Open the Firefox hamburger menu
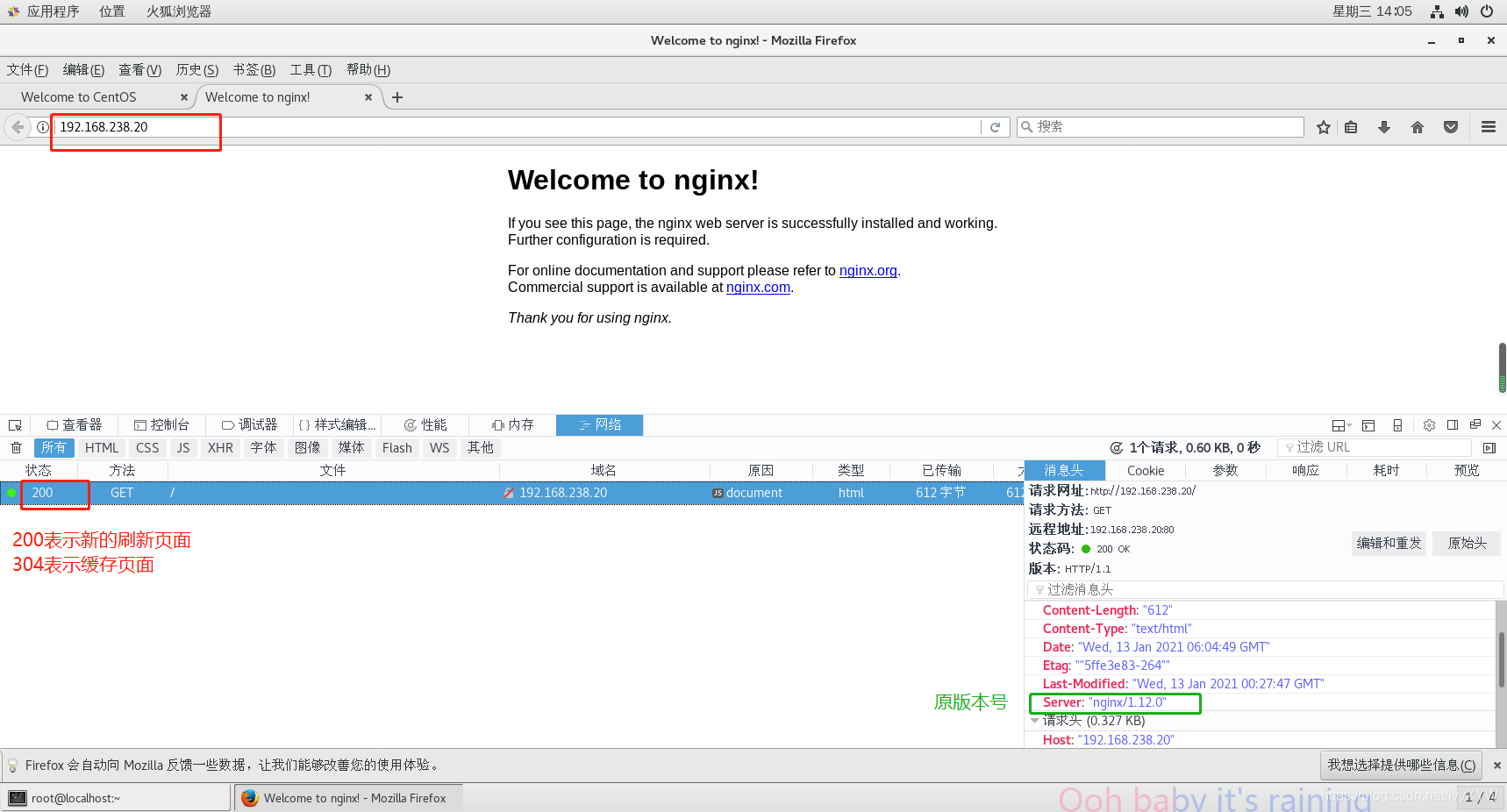 (x=1488, y=127)
